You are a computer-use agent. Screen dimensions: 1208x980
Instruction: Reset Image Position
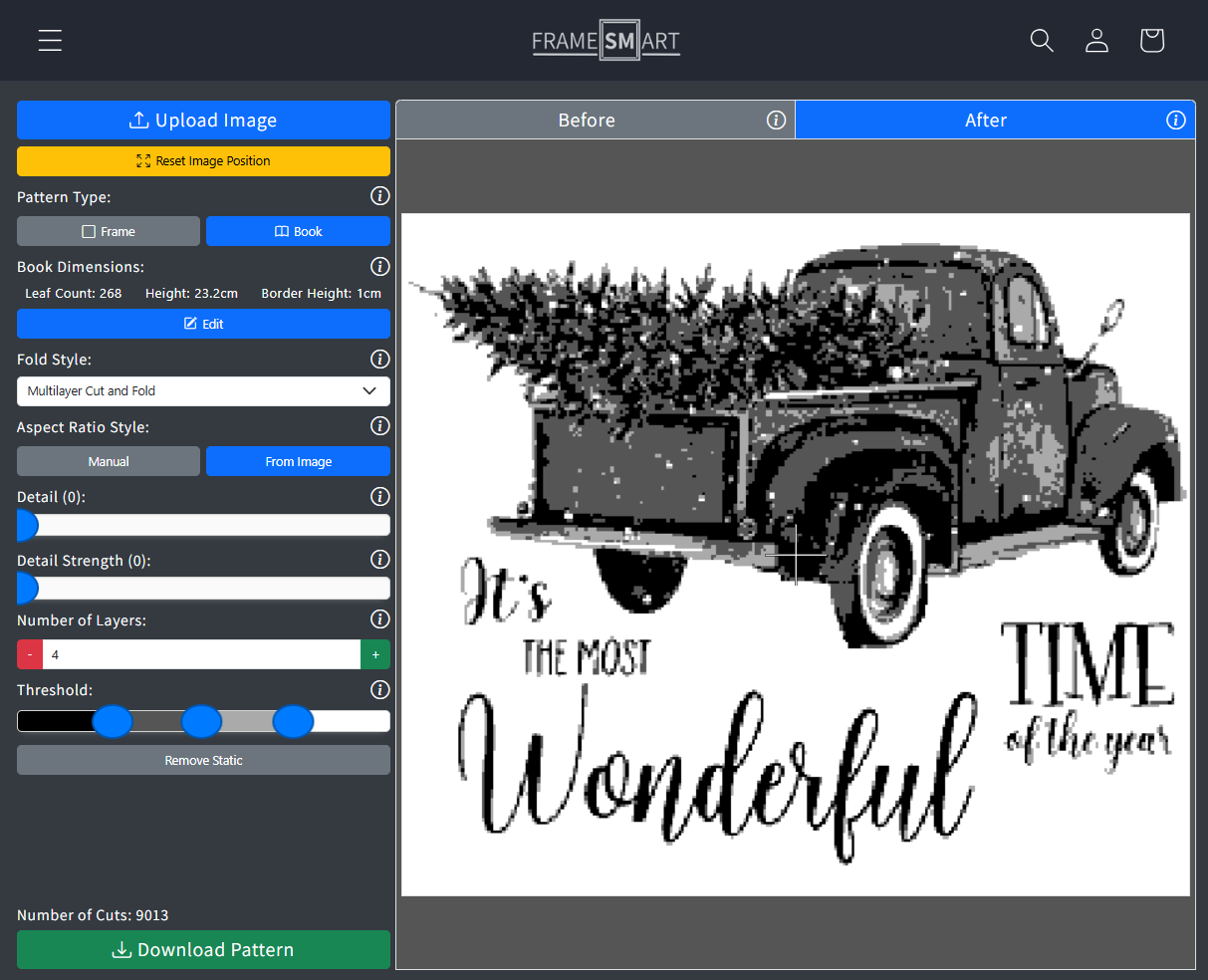tap(203, 160)
